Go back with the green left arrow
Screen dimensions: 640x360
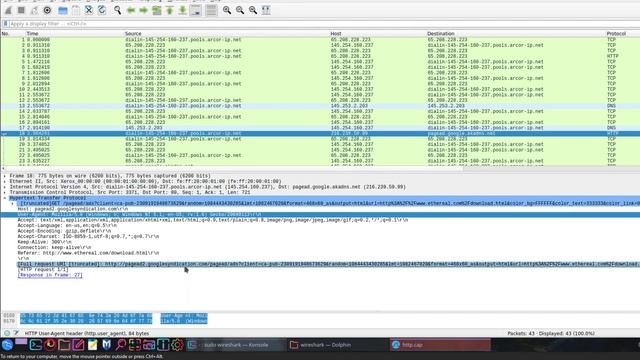coord(131,10)
